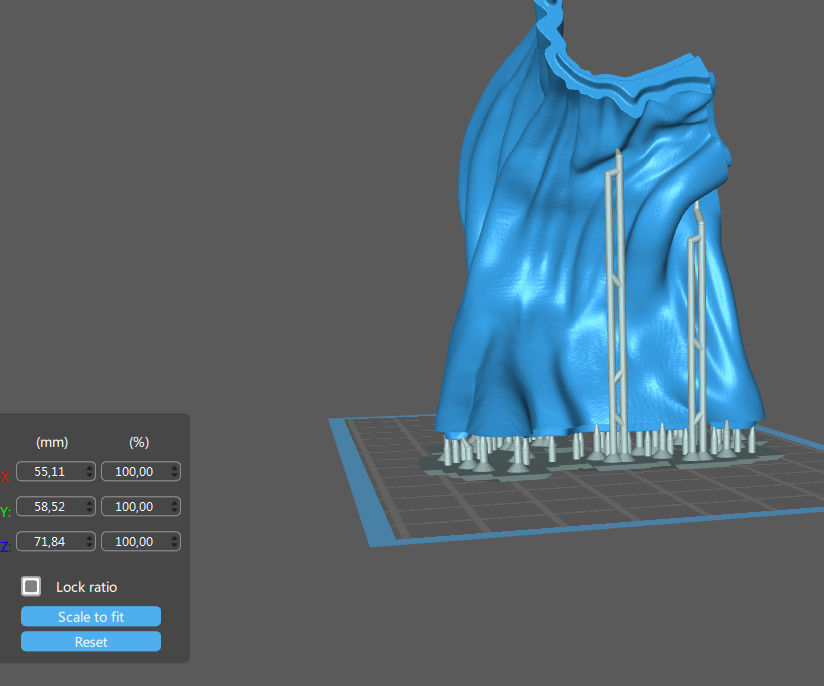Click the Z size field showing 71,84
824x686 pixels.
click(x=49, y=542)
